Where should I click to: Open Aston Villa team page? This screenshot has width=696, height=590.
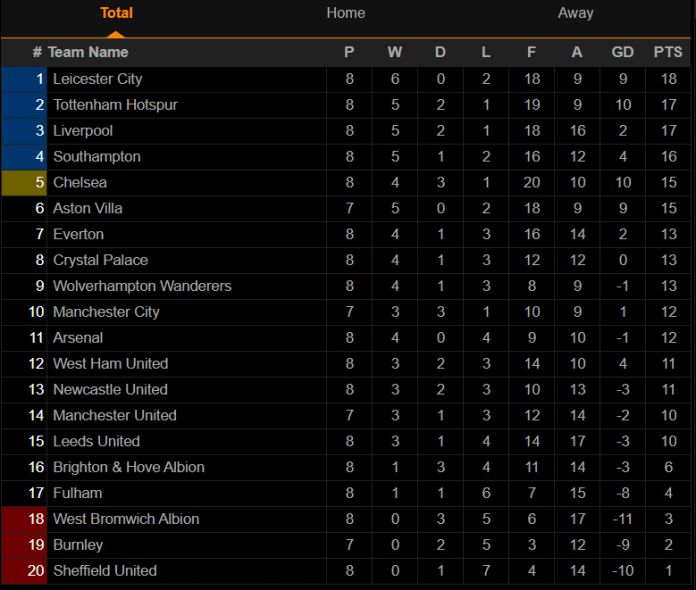coord(87,208)
